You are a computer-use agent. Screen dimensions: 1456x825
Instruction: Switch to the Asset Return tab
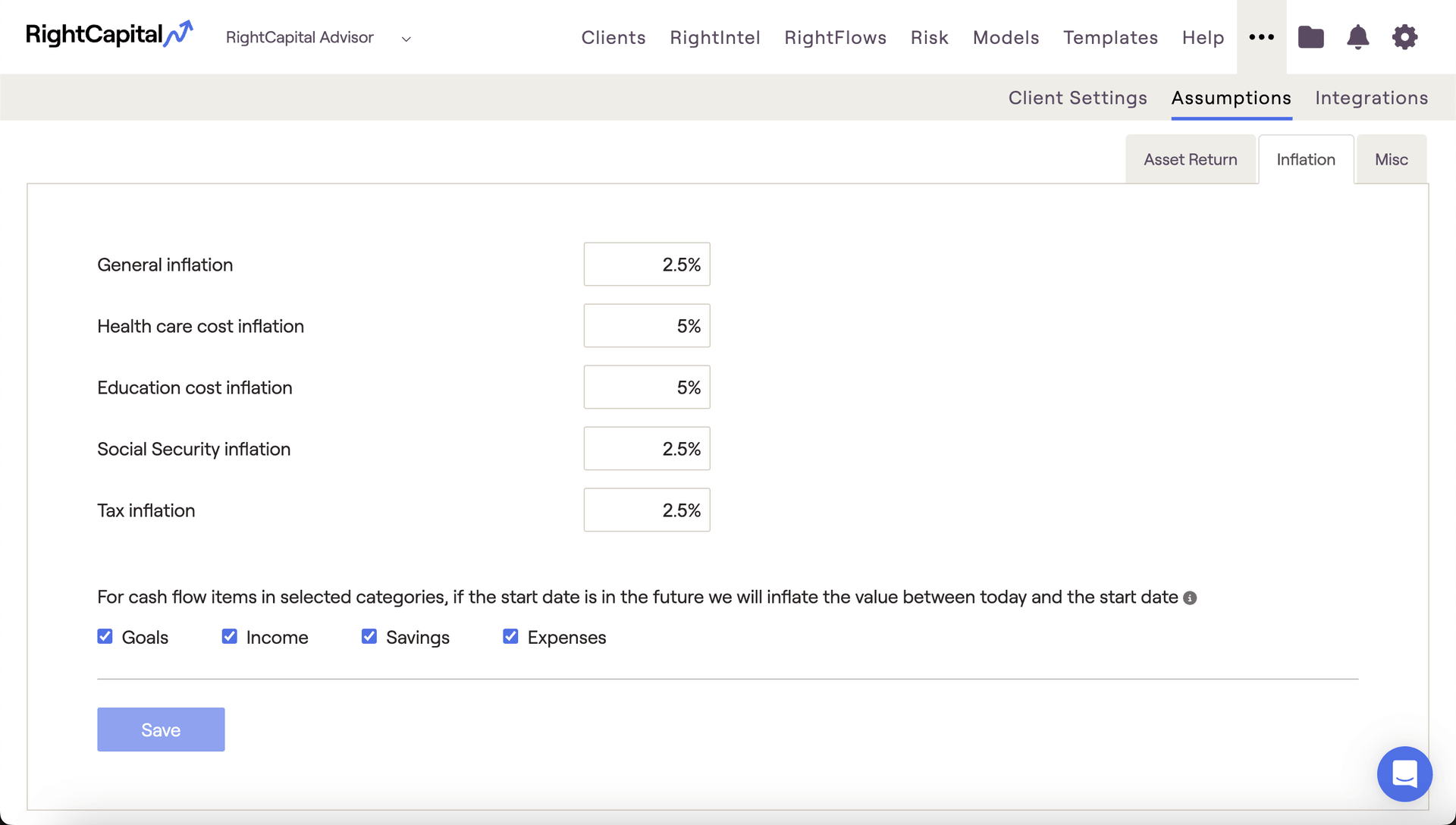(x=1190, y=159)
